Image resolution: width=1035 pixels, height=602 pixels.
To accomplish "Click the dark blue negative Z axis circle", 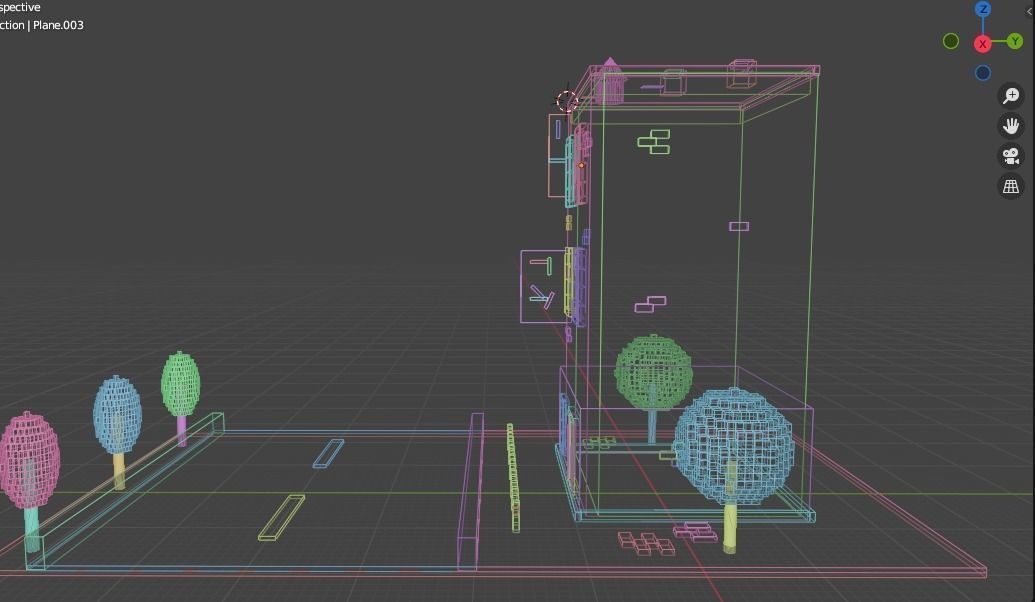I will [983, 73].
